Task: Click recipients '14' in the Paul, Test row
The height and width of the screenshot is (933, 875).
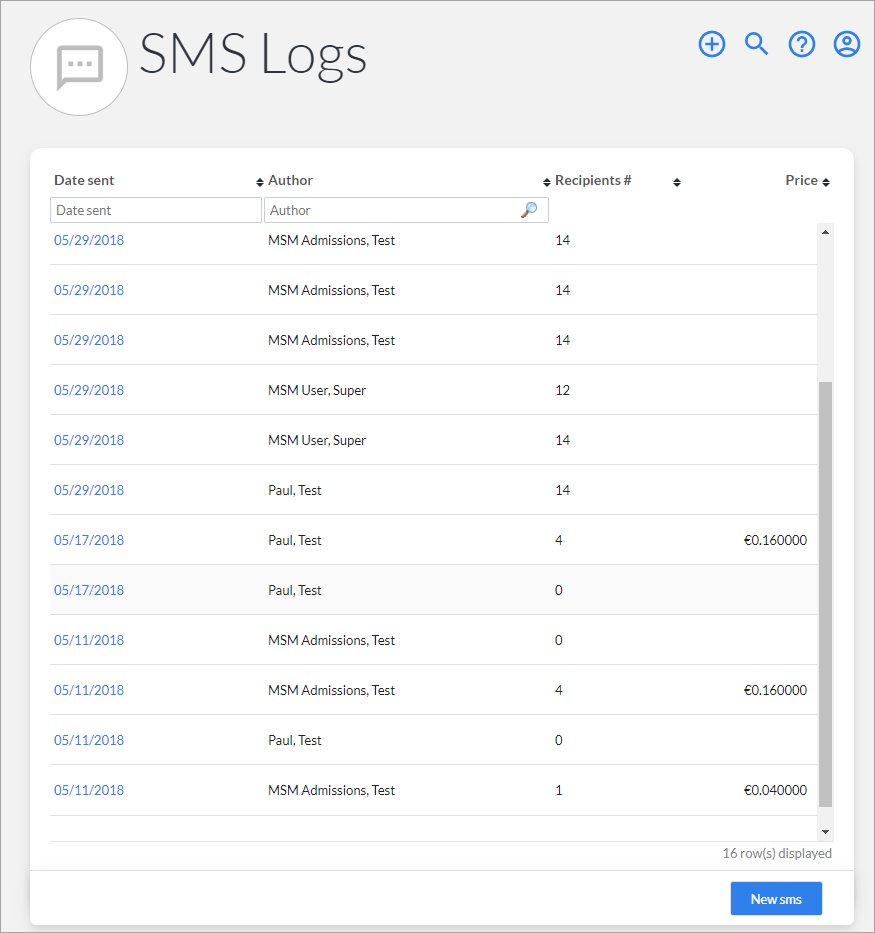Action: 563,490
